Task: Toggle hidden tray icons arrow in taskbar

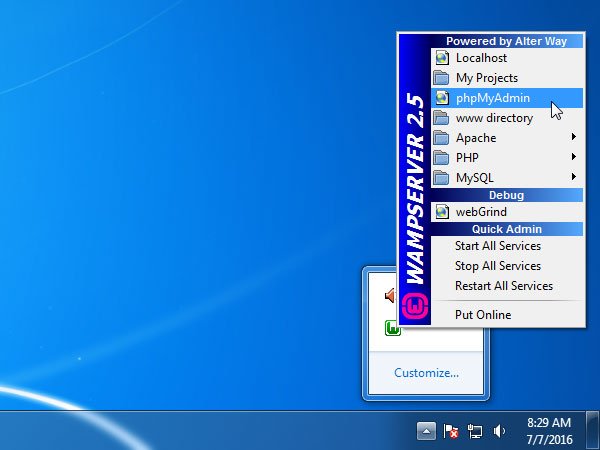Action: (426, 431)
